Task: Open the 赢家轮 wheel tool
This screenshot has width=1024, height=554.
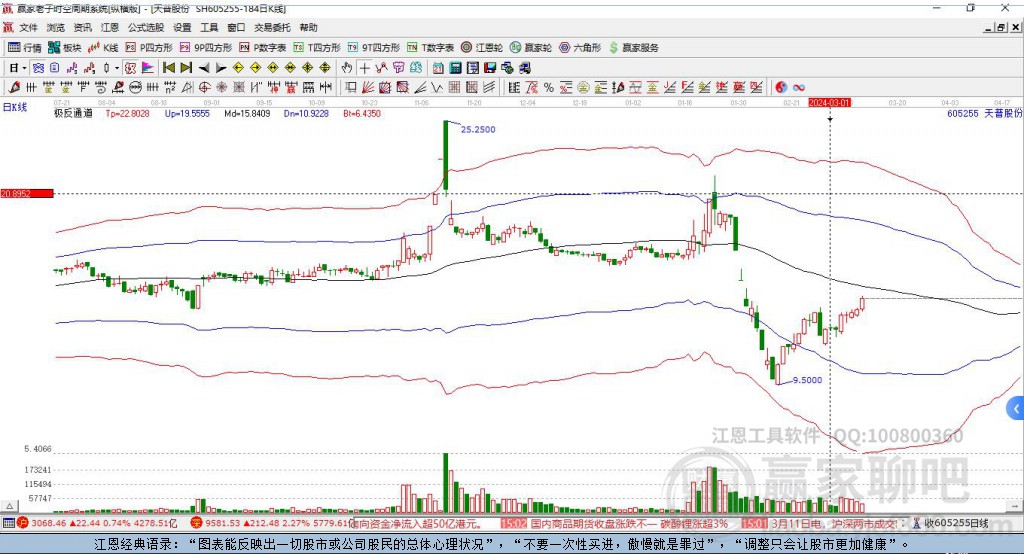Action: coord(531,48)
